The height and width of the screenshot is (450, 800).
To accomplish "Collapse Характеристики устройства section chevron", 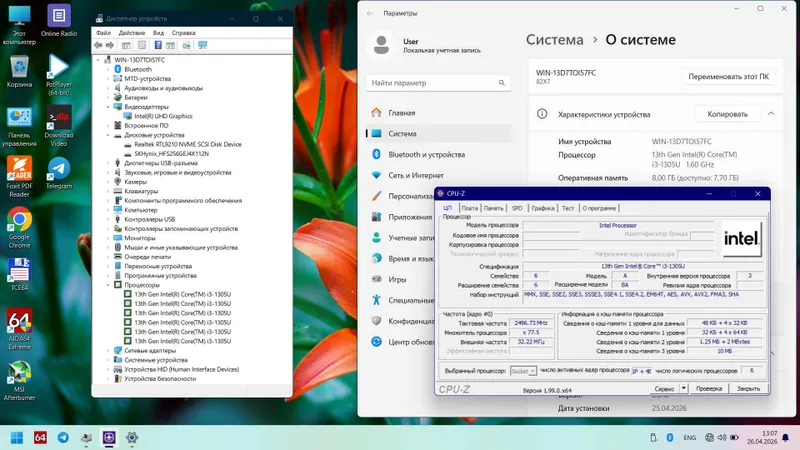I will [x=771, y=114].
